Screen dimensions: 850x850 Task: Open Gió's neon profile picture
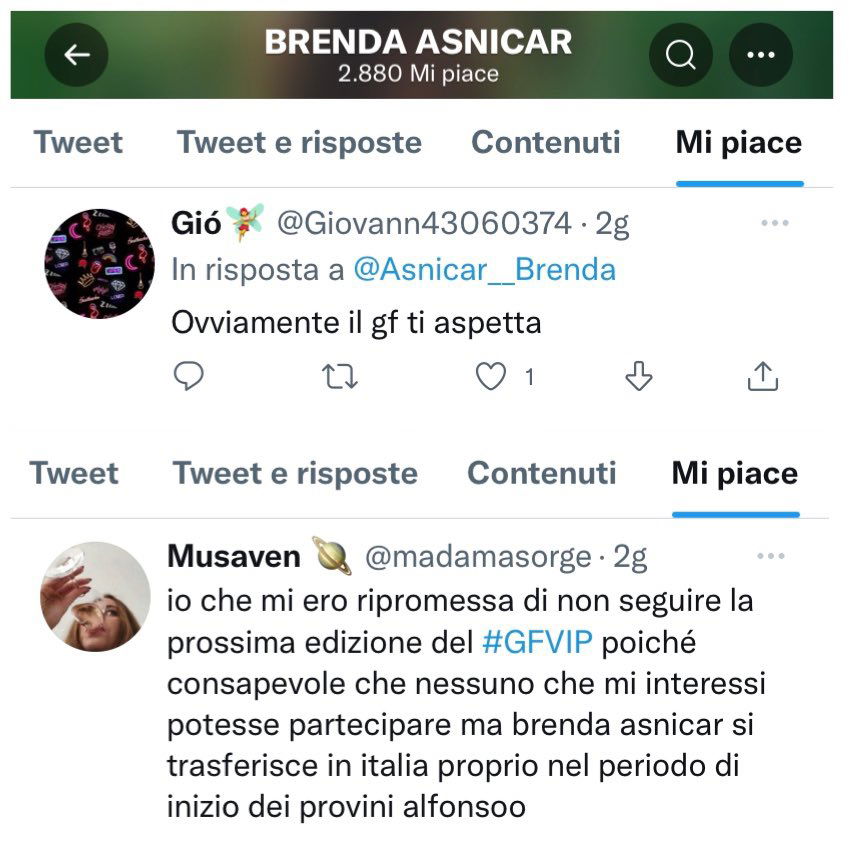(99, 264)
